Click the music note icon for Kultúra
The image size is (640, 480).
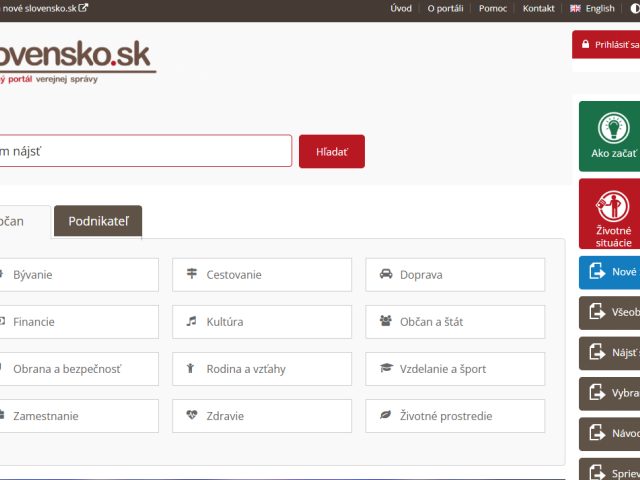pyautogui.click(x=191, y=321)
